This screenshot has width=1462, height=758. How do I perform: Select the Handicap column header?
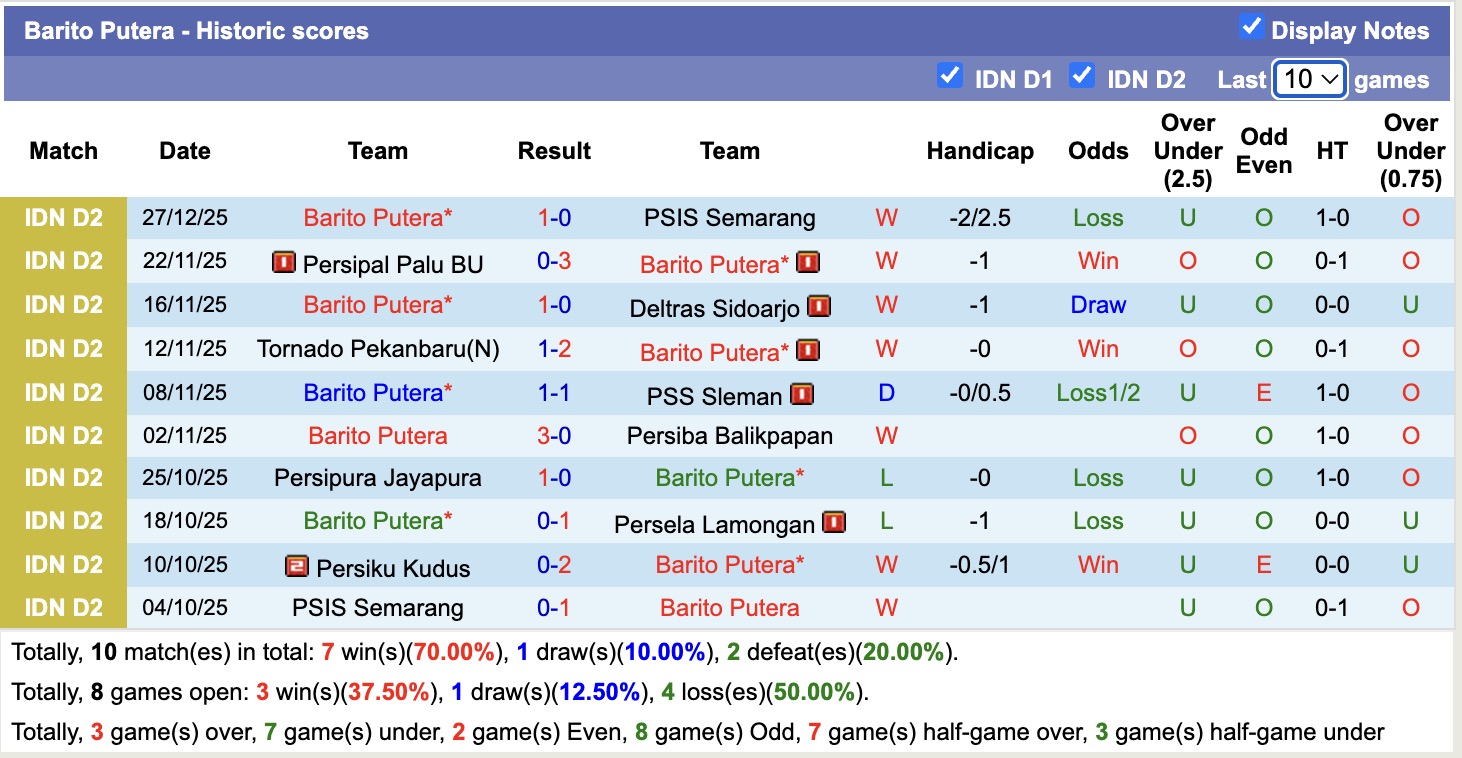pyautogui.click(x=980, y=151)
